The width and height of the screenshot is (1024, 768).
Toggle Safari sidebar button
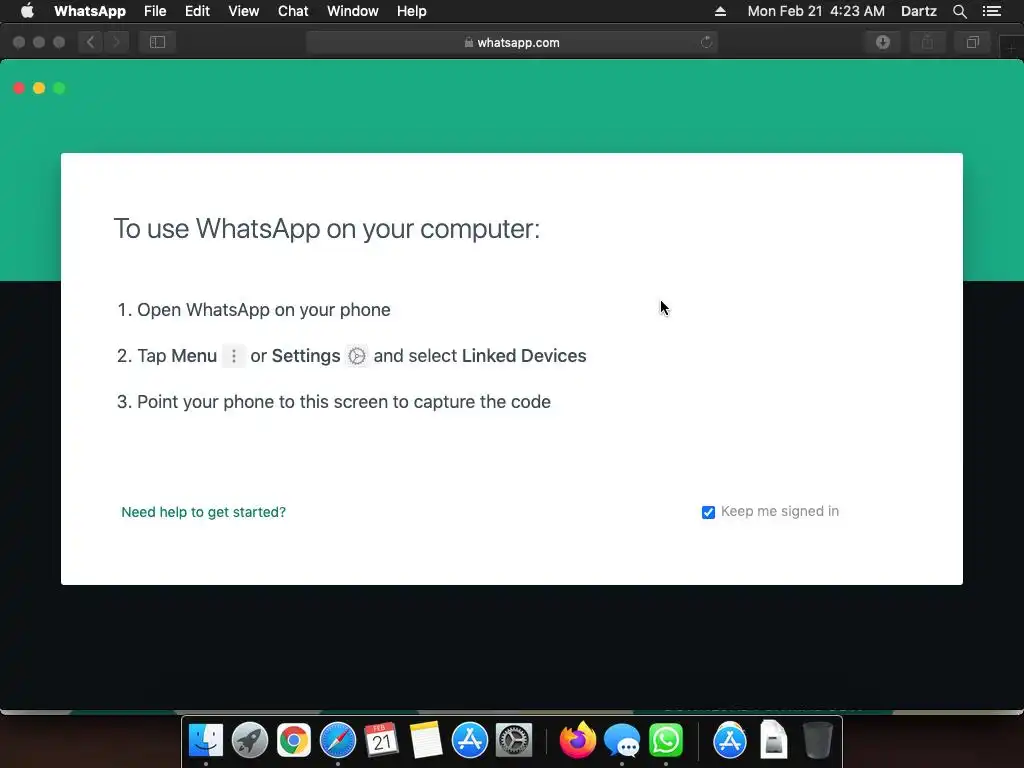point(157,42)
